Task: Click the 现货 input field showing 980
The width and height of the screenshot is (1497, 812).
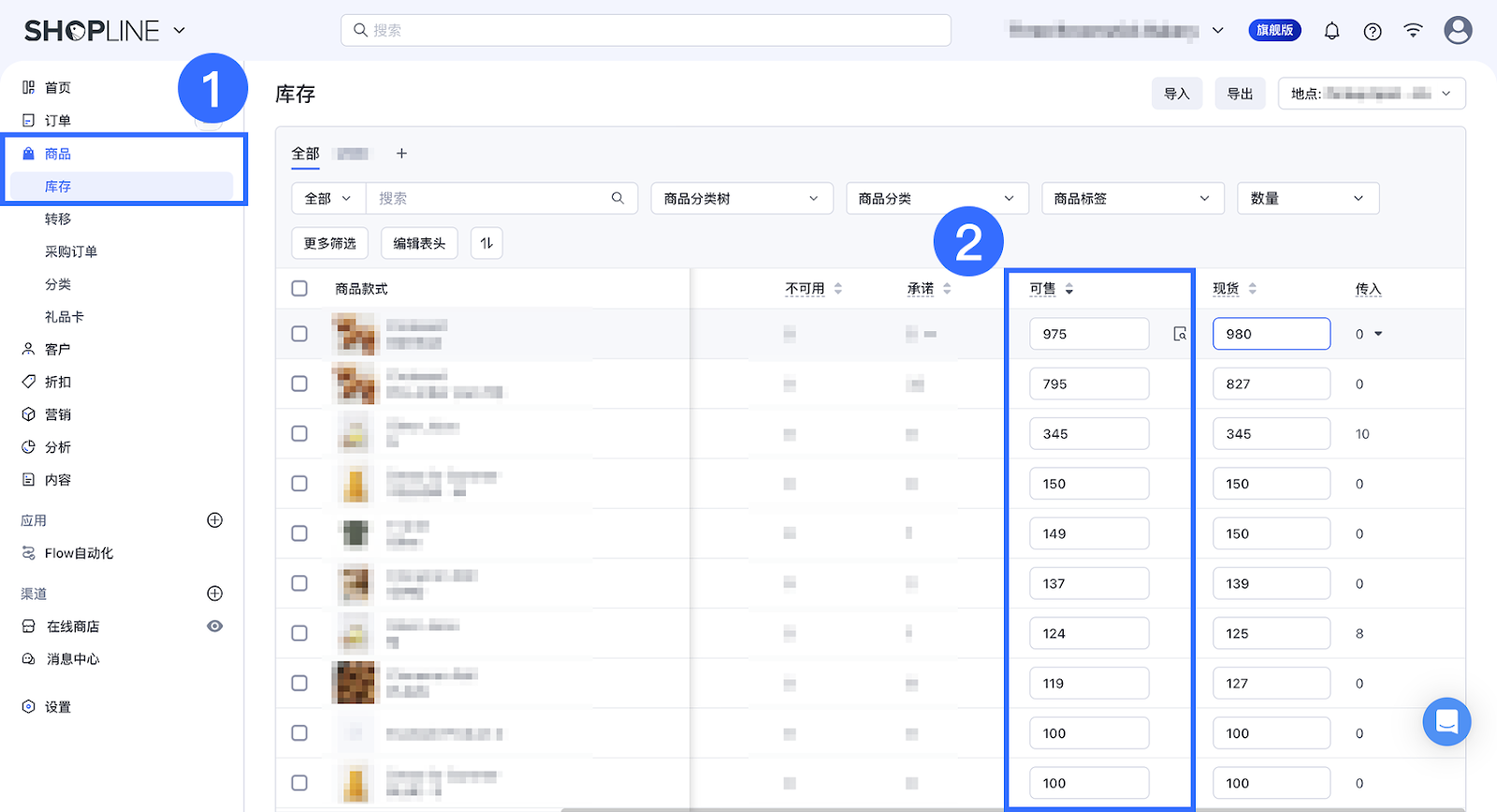Action: (1271, 334)
